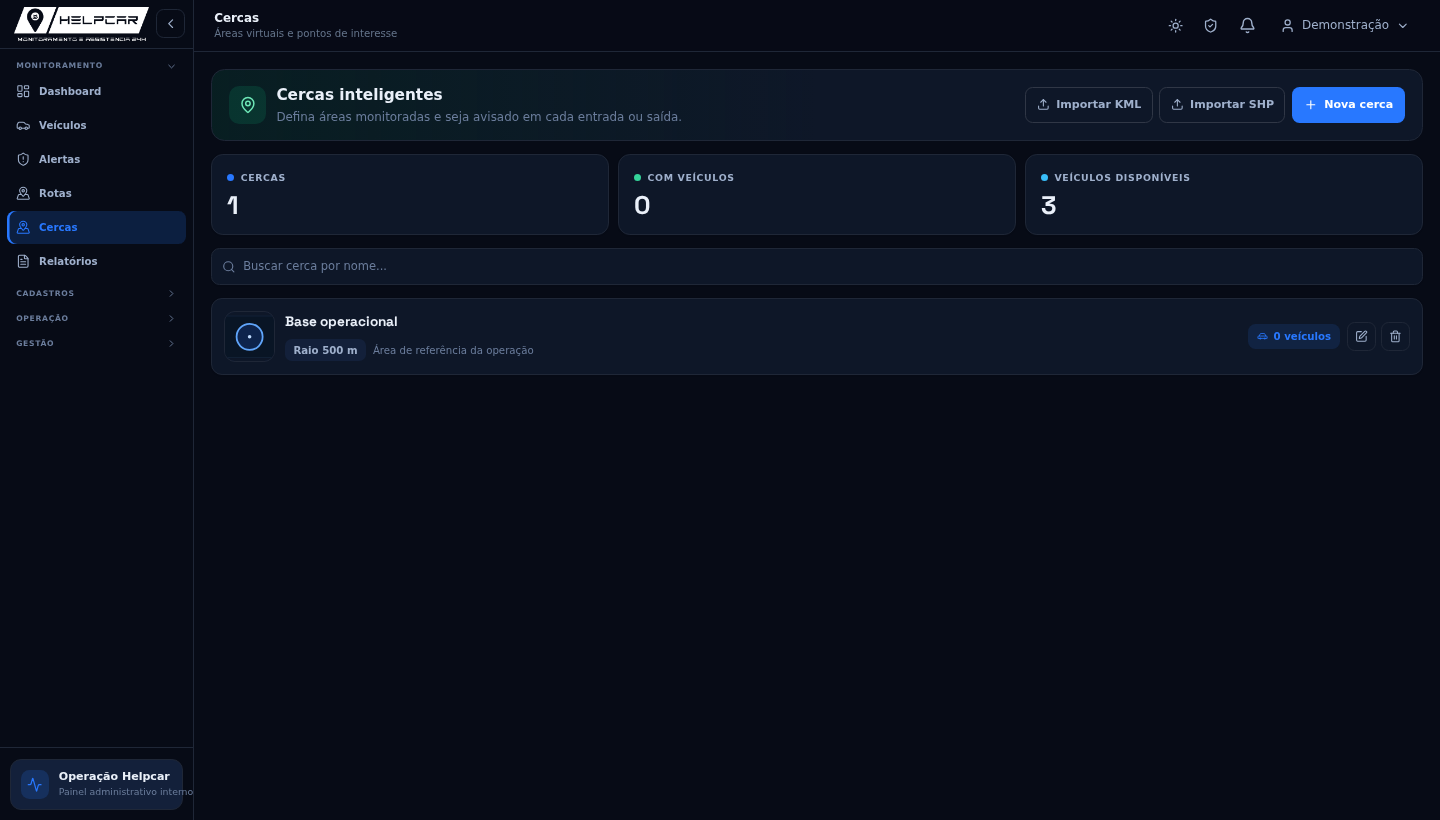The image size is (1440, 820).
Task: Click the Cercas inteligentes heading
Action: coord(359,94)
